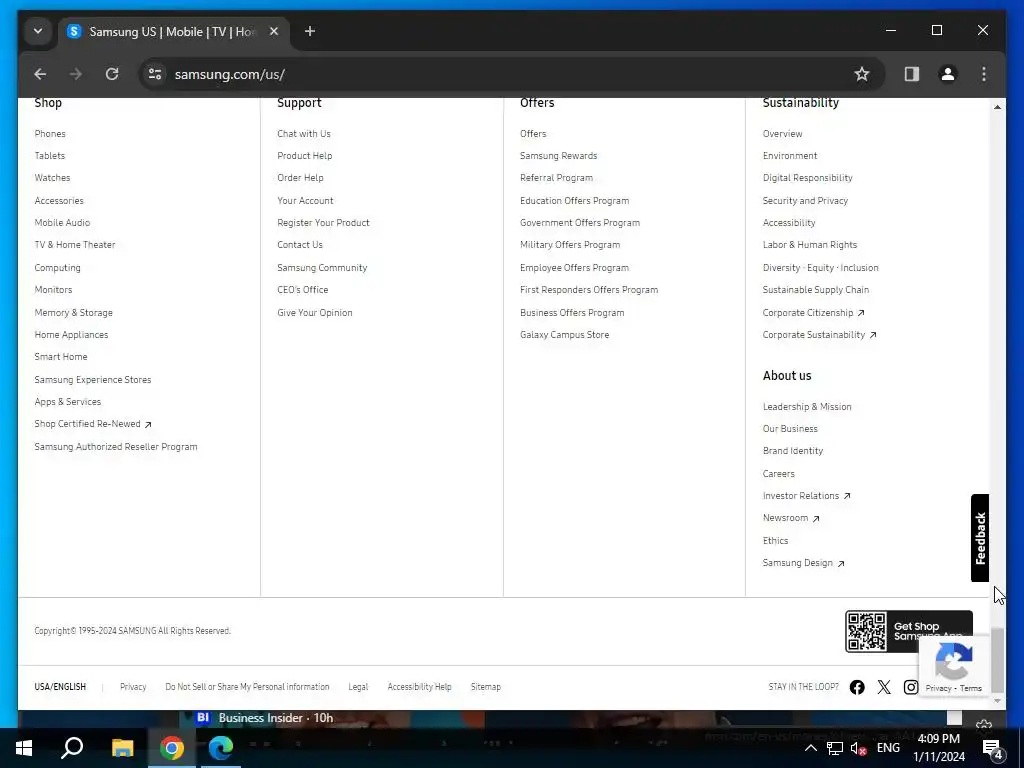Screen dimensions: 1024x768
Task: Click Chrome icon in taskbar
Action: click(172, 748)
